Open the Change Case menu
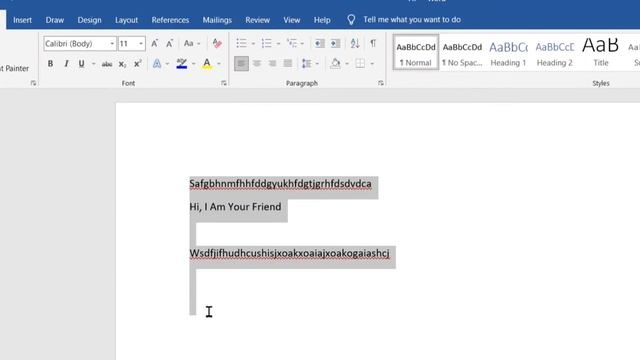Image resolution: width=640 pixels, height=360 pixels. pyautogui.click(x=192, y=43)
